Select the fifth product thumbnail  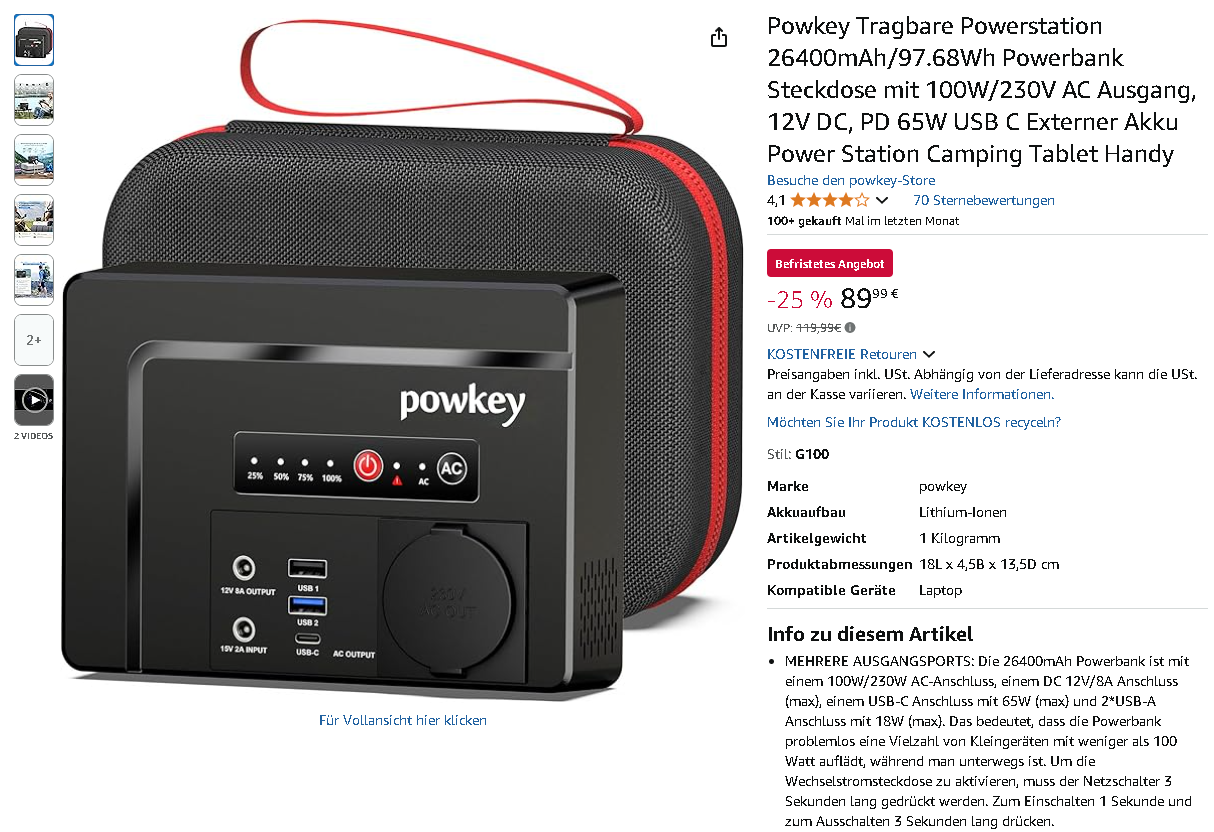click(34, 280)
